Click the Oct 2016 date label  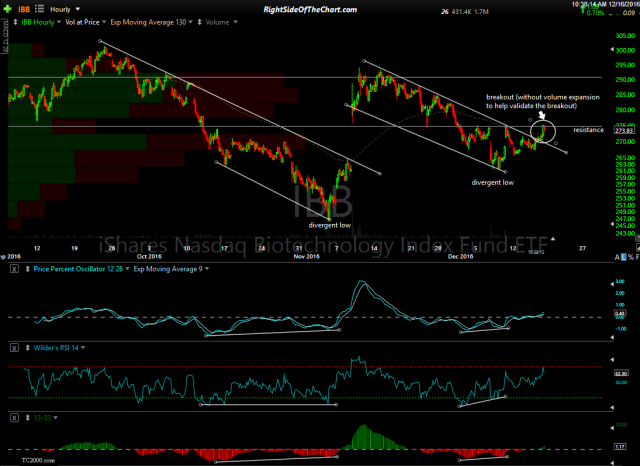pos(149,256)
